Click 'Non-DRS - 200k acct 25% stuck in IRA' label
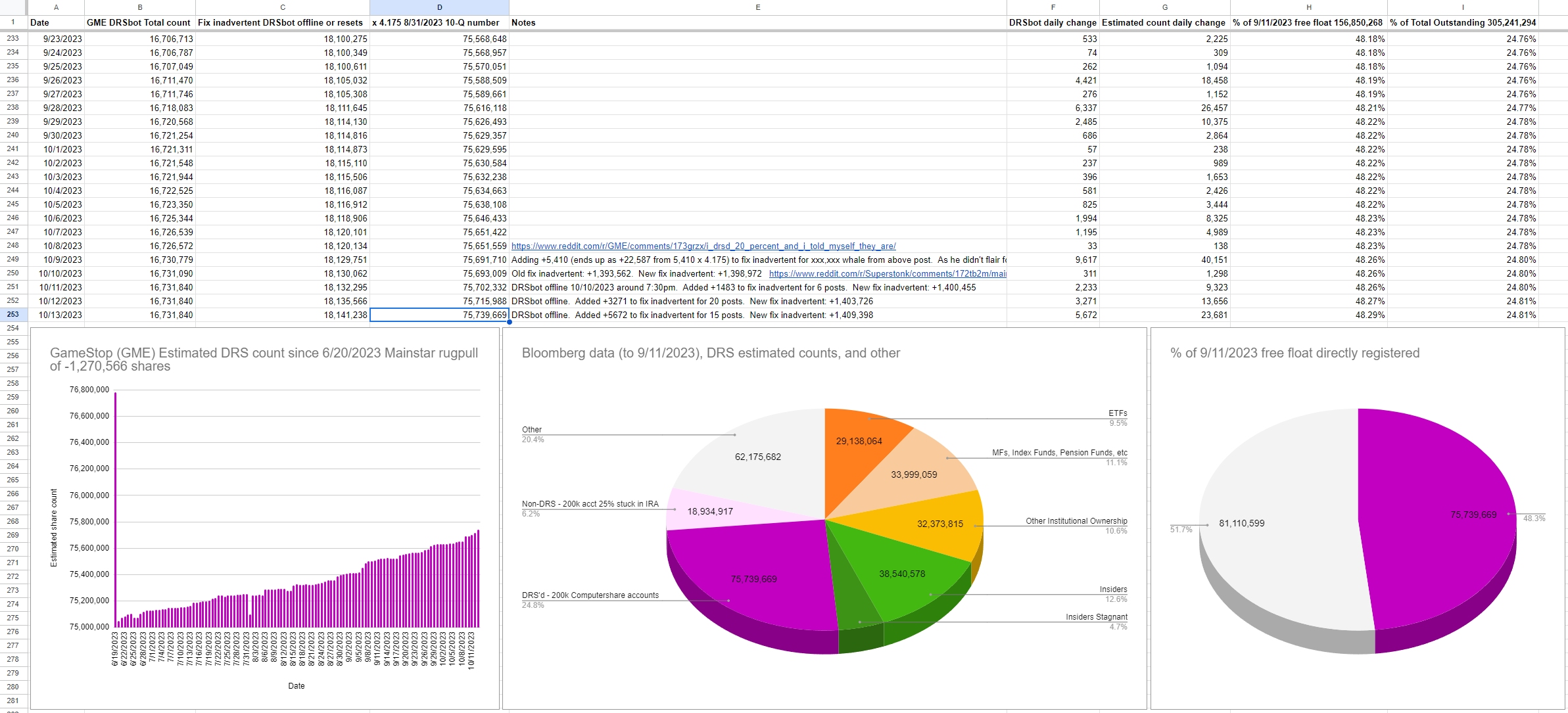1568x713 pixels. coord(590,504)
